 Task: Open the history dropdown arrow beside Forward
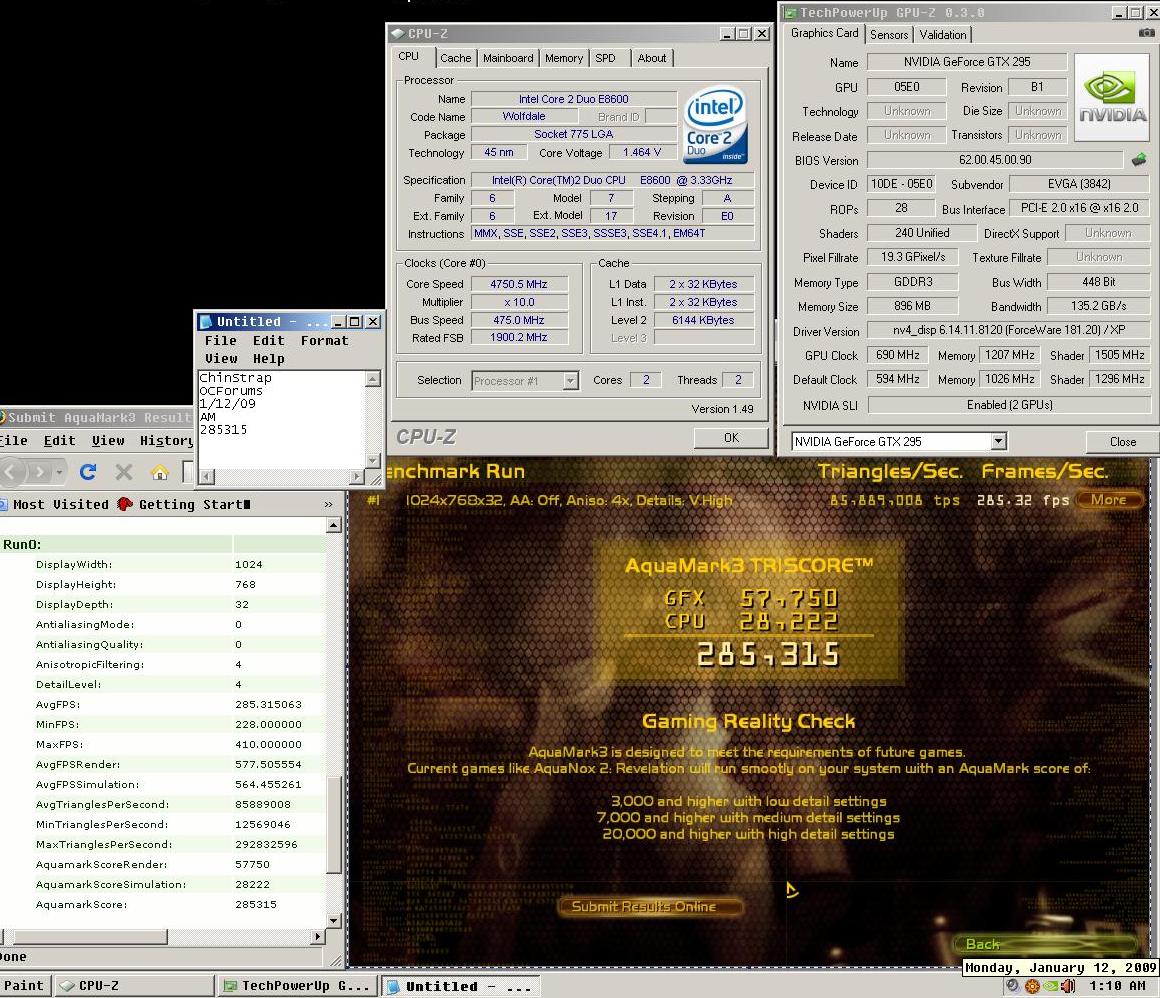59,471
